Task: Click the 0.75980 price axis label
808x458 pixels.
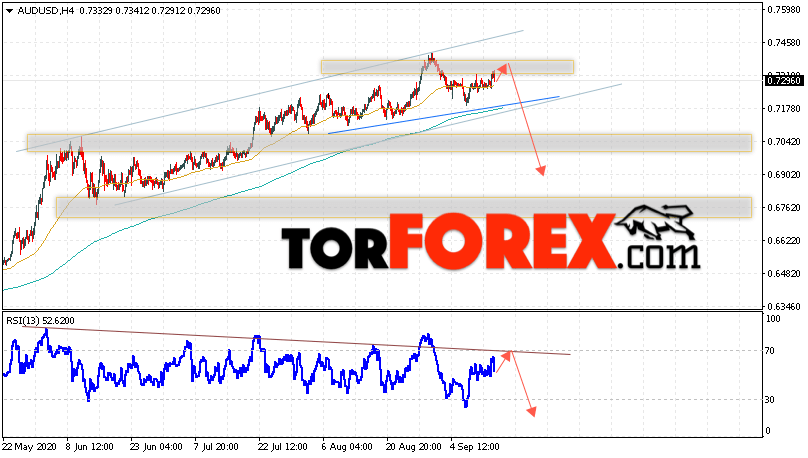Action: (784, 10)
